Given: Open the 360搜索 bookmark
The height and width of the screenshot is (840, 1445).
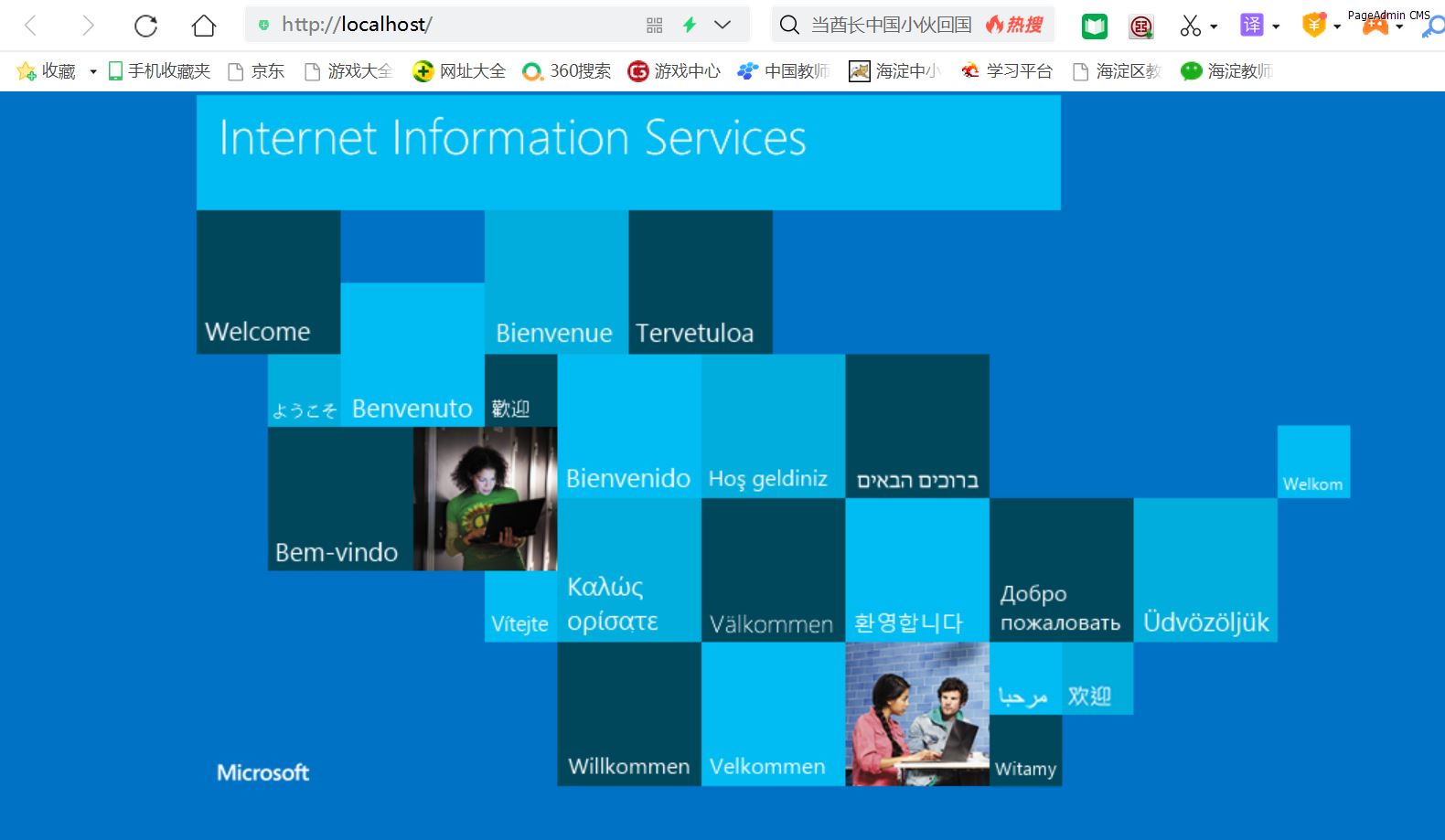Looking at the screenshot, I should click(x=566, y=71).
